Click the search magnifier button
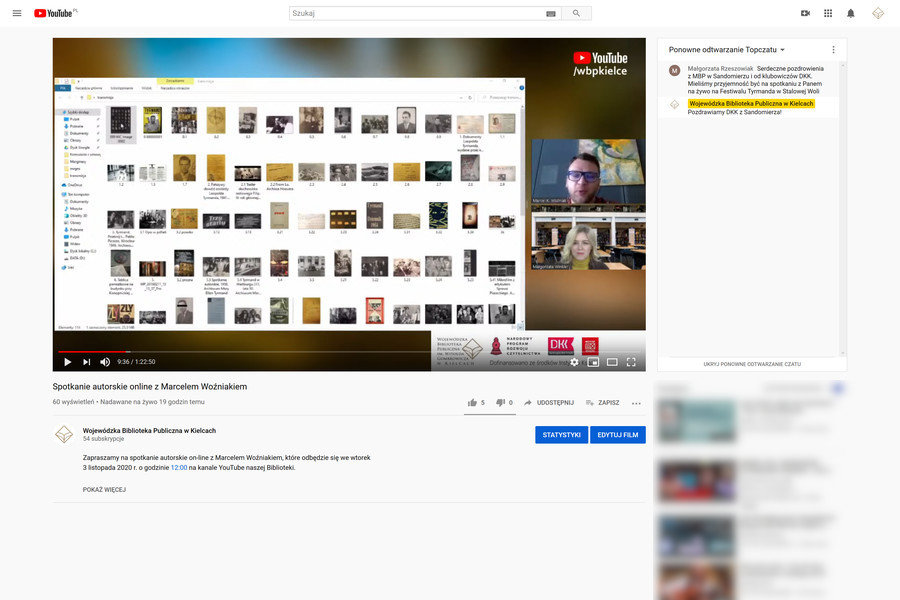Viewport: 900px width, 600px height. point(576,13)
